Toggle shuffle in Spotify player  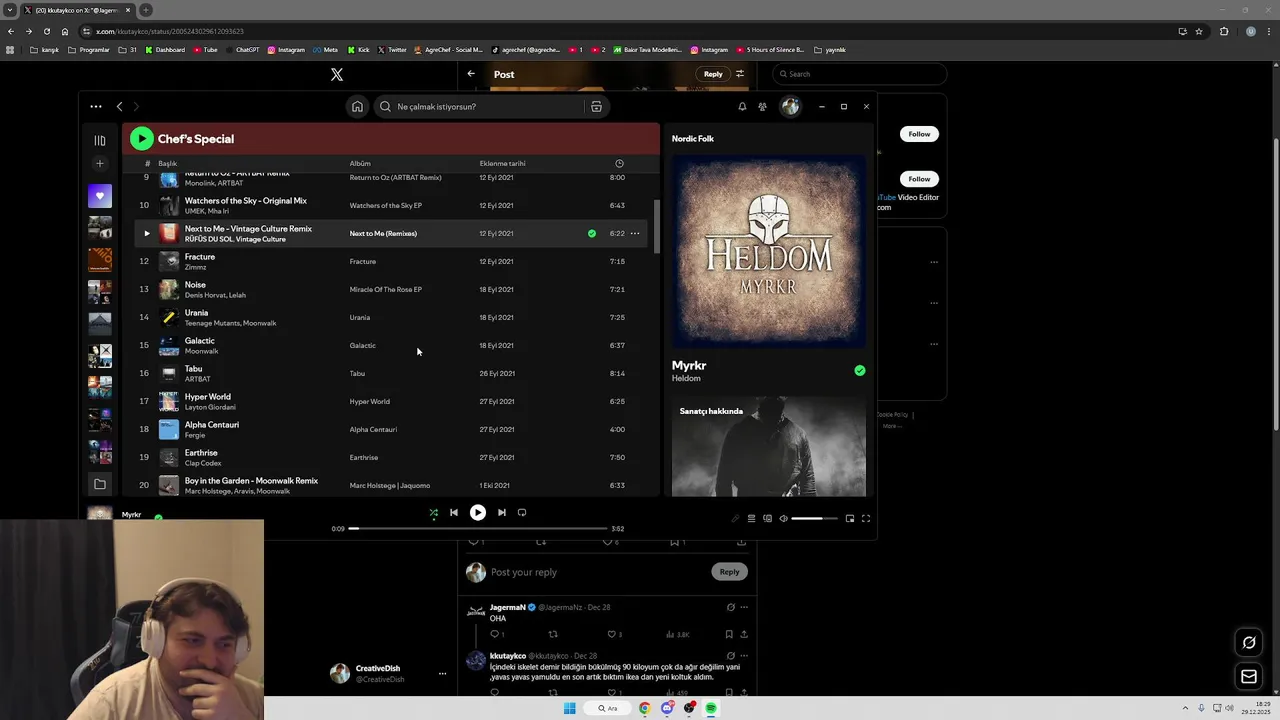pyautogui.click(x=433, y=512)
